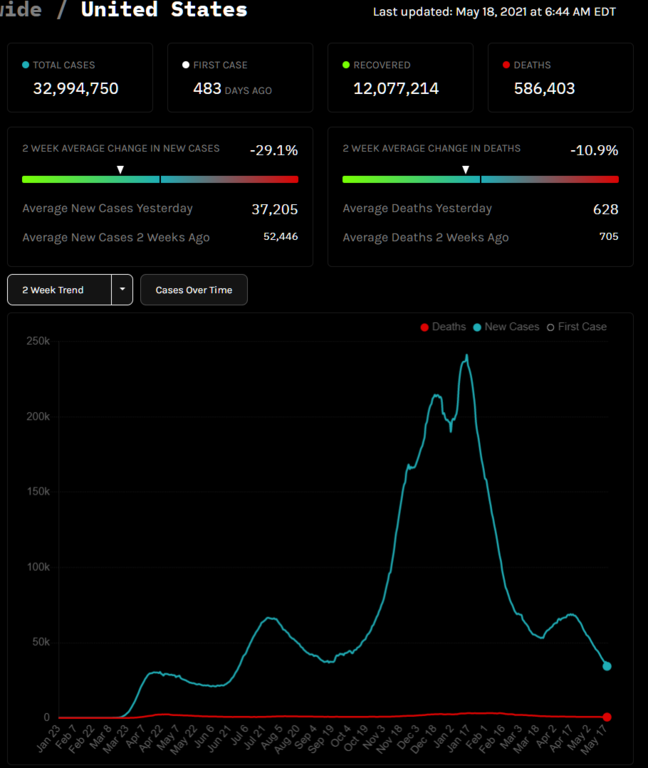Toggle Deaths series in chart legend
The height and width of the screenshot is (768, 648).
click(x=443, y=327)
